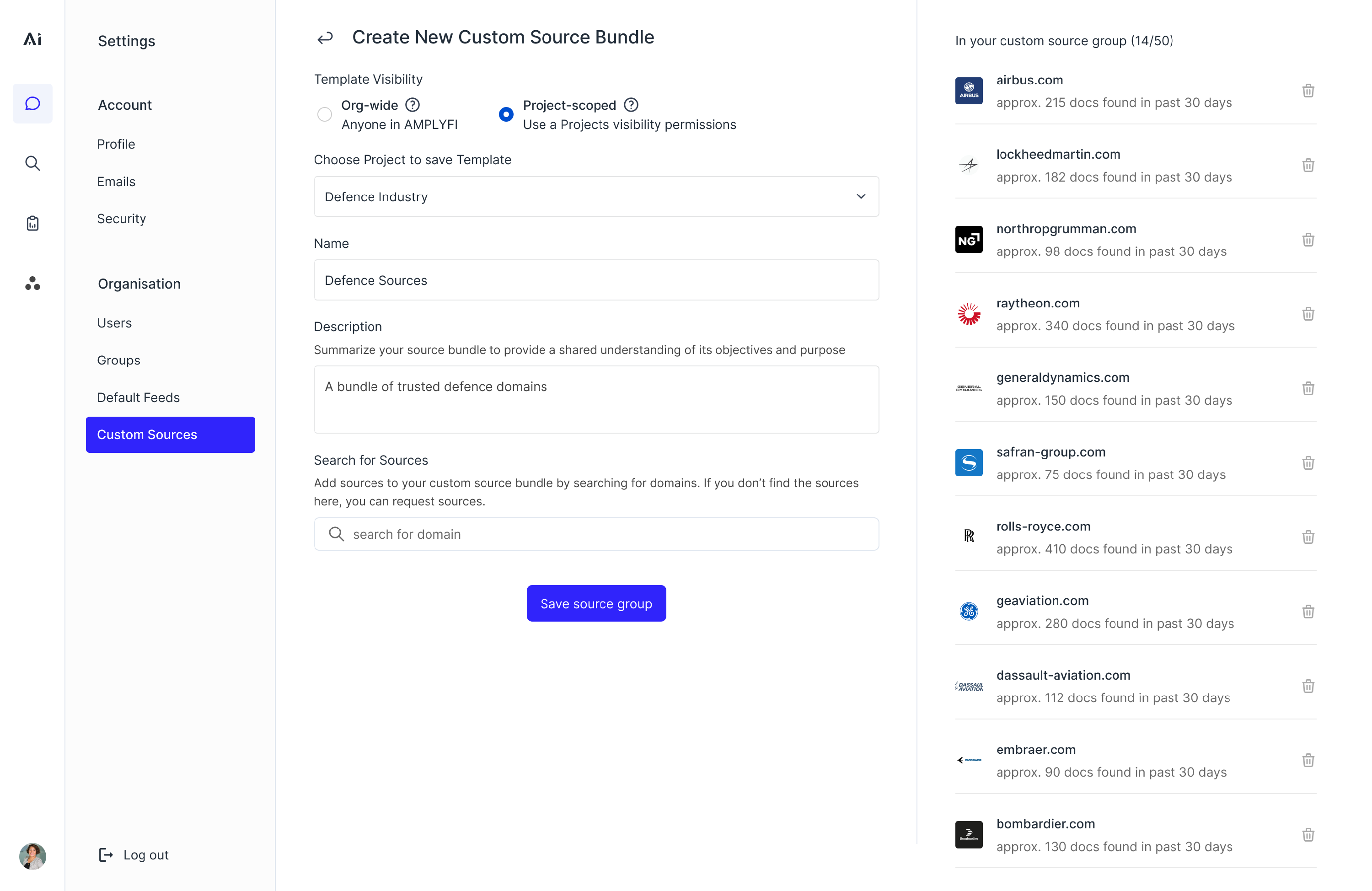Click the search for domain field

[x=596, y=535]
